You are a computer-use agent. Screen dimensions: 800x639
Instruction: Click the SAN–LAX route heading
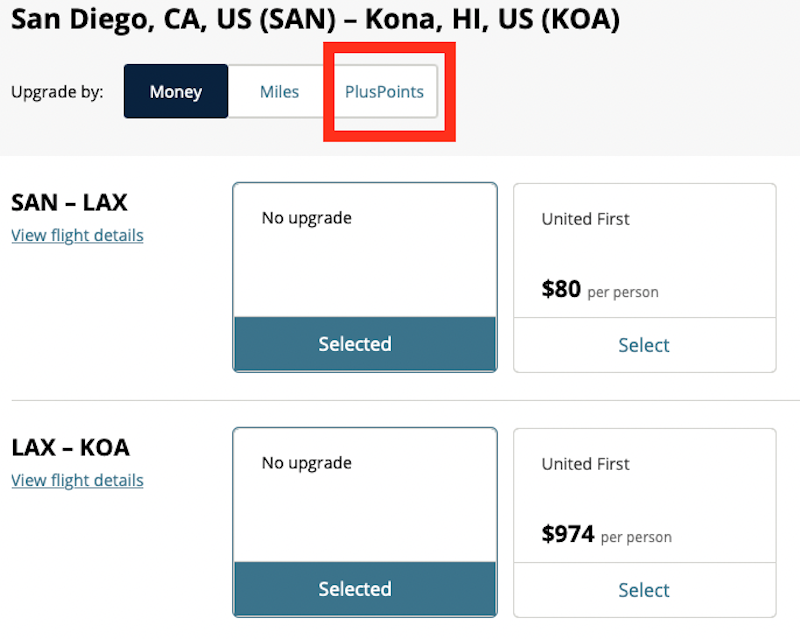click(69, 202)
